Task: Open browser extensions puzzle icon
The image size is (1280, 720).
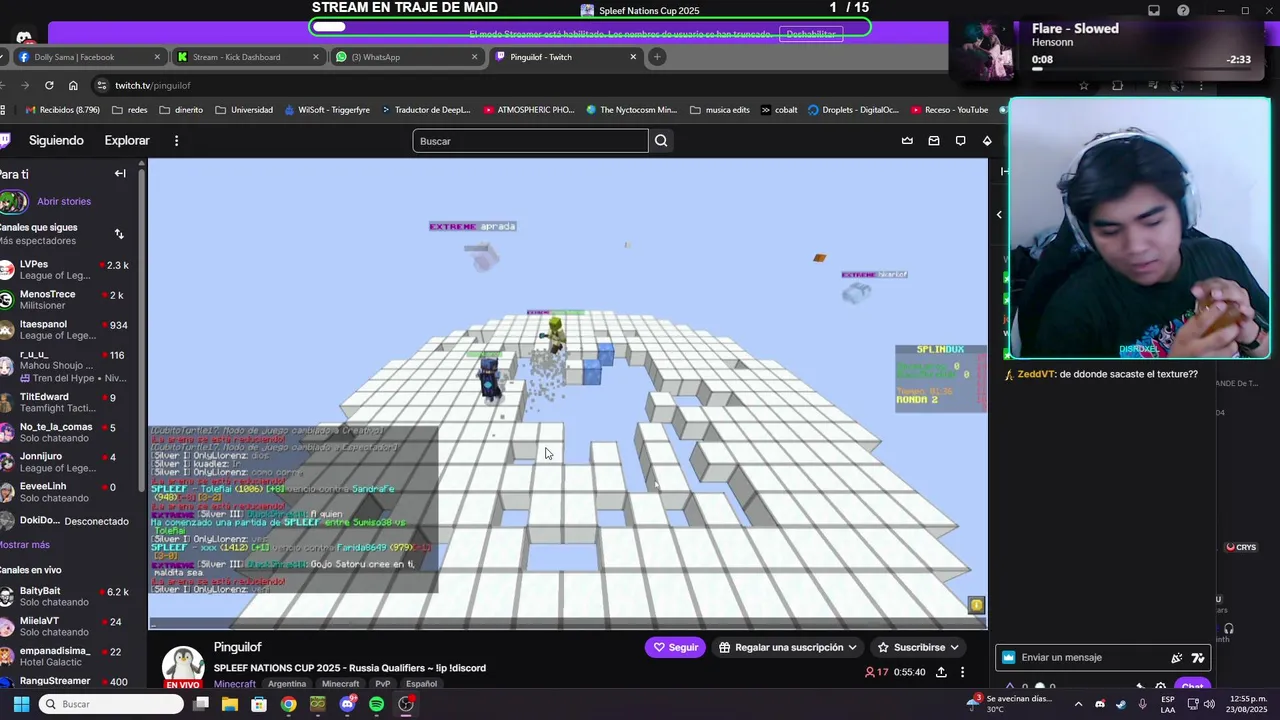Action: (x=1118, y=85)
